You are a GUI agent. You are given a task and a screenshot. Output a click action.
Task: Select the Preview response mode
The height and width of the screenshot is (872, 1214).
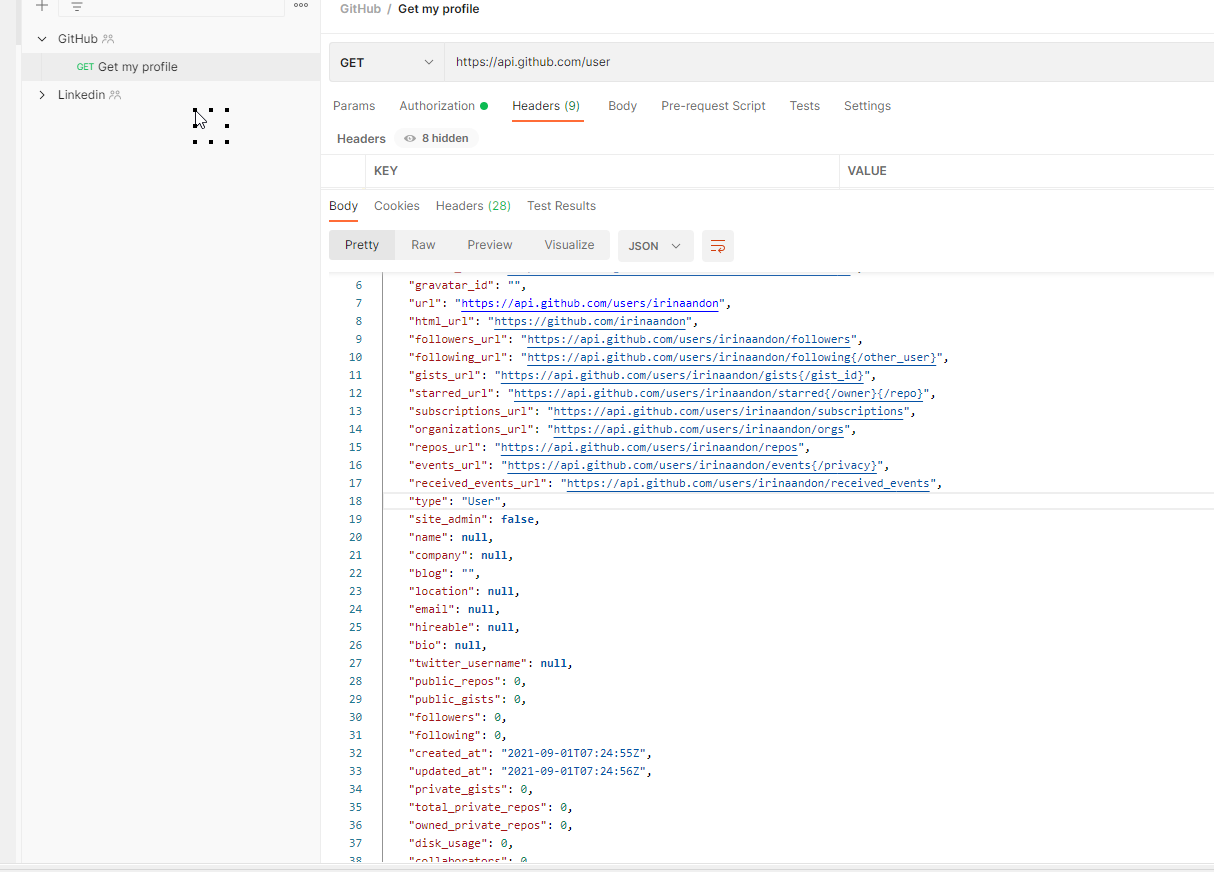click(489, 244)
